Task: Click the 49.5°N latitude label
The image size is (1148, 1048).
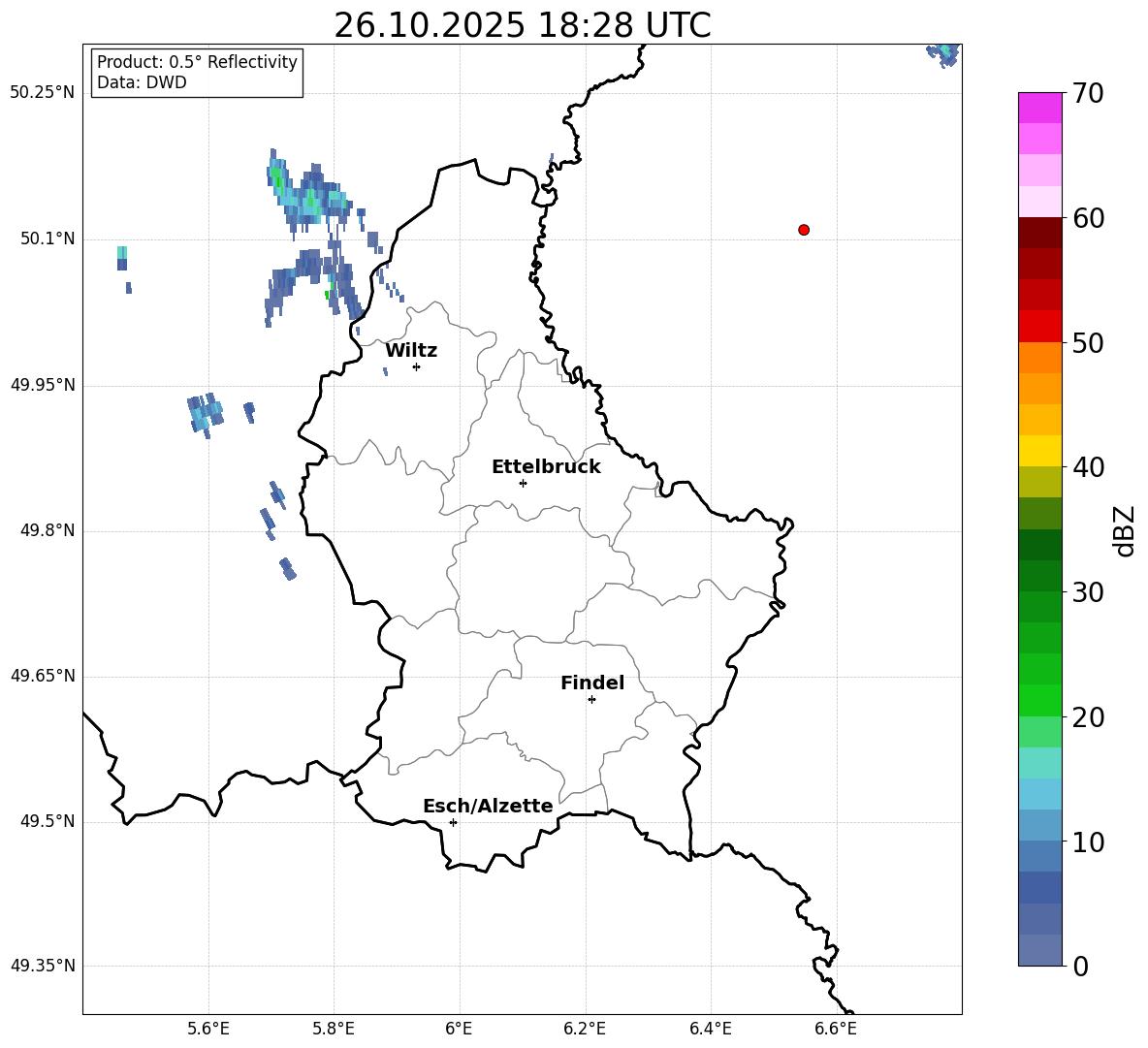Action: coord(48,820)
